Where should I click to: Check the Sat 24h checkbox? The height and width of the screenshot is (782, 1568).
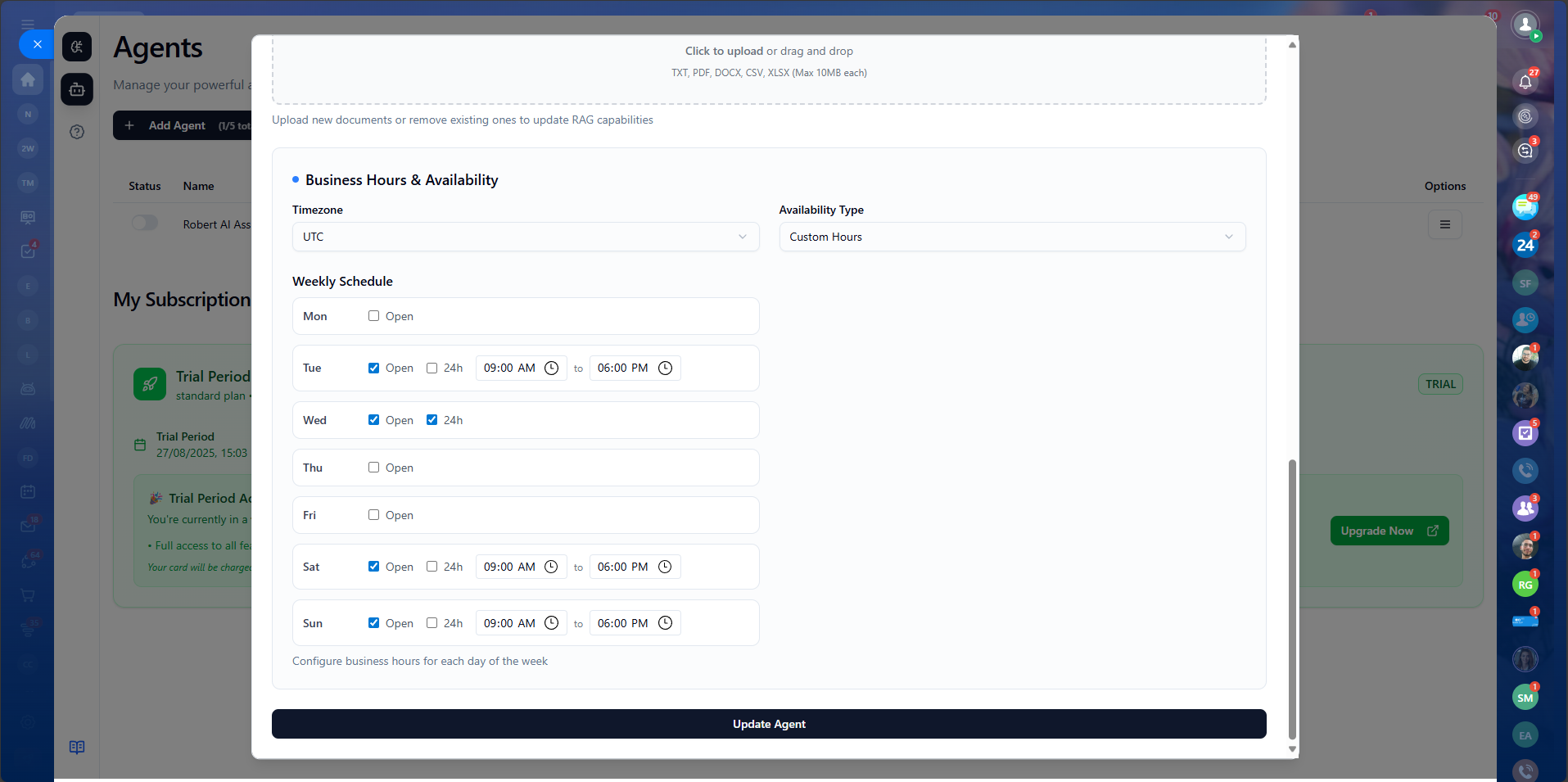(x=432, y=567)
